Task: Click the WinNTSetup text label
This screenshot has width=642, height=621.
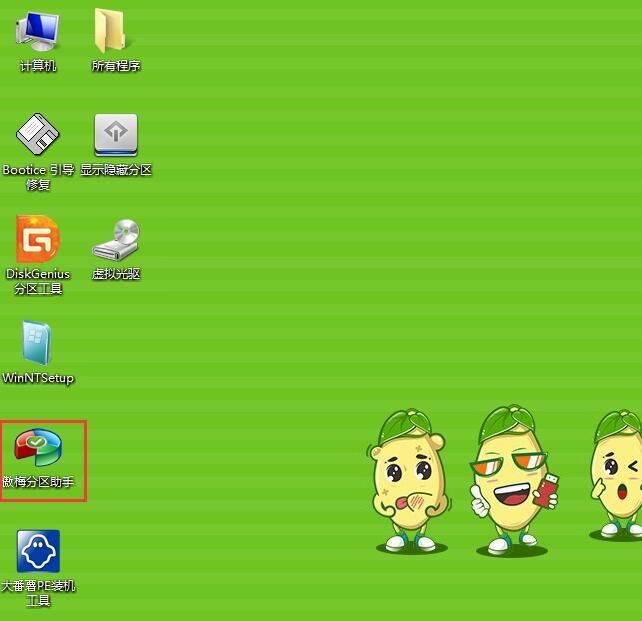Action: [38, 378]
